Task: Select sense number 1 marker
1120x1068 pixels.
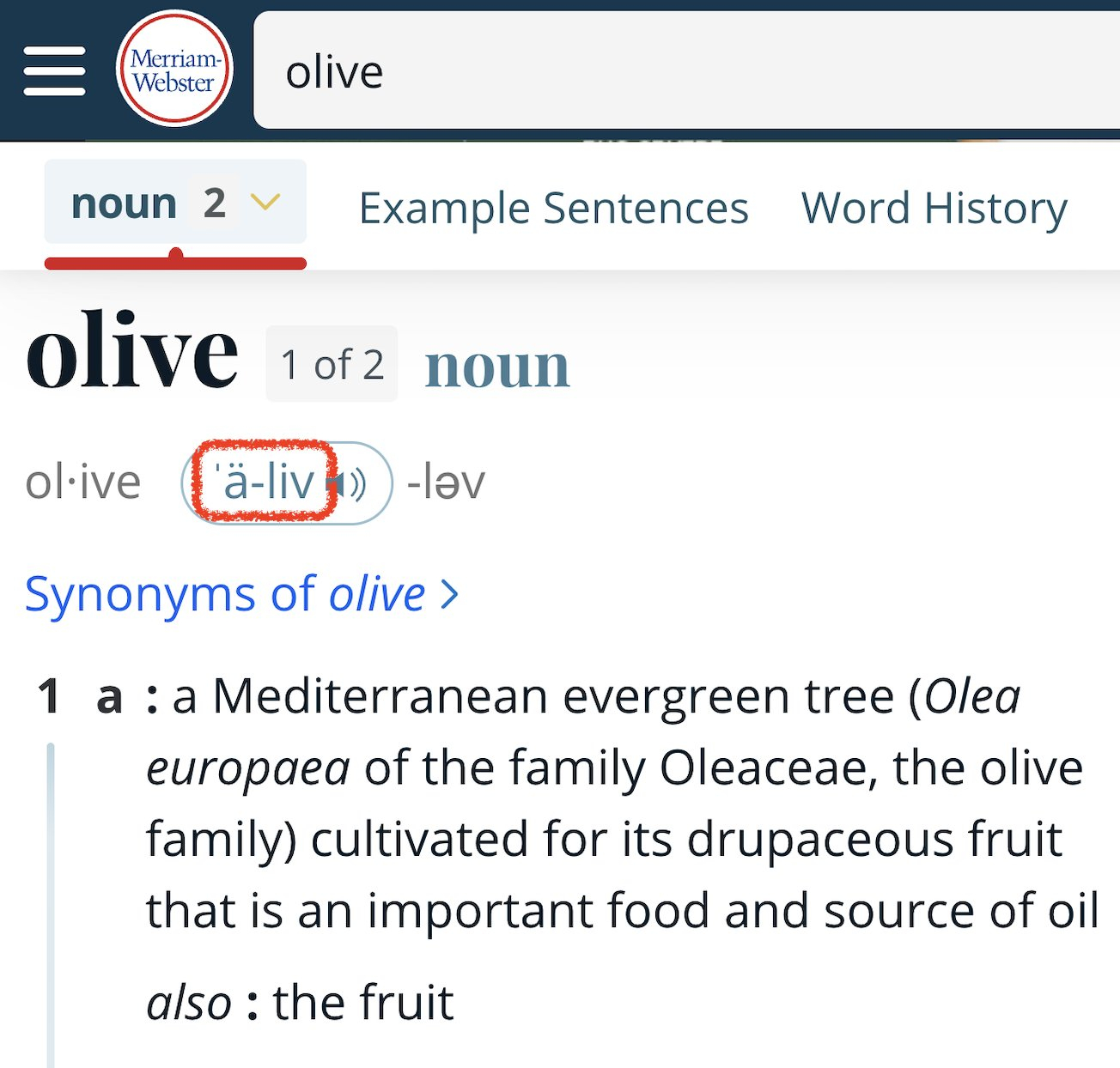Action: (x=49, y=695)
